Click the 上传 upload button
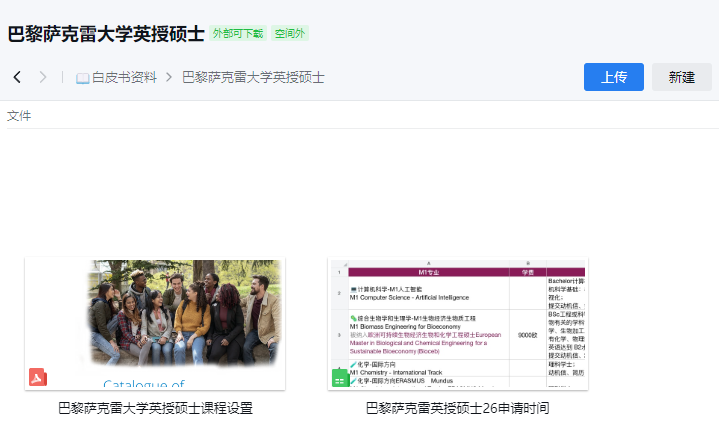This screenshot has height=447, width=719. pyautogui.click(x=614, y=77)
